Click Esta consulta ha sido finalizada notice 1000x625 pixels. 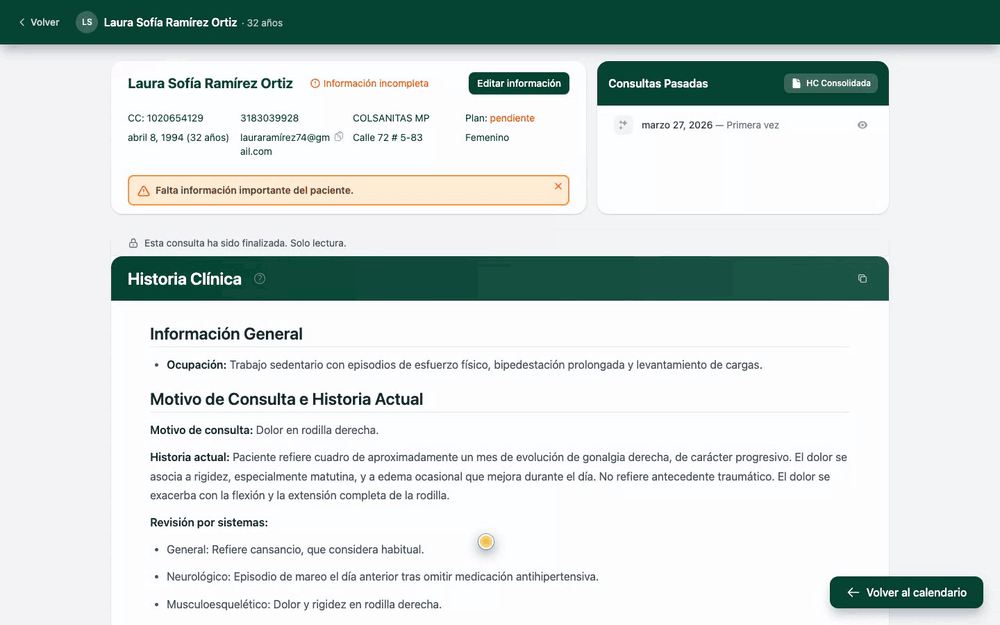point(245,243)
